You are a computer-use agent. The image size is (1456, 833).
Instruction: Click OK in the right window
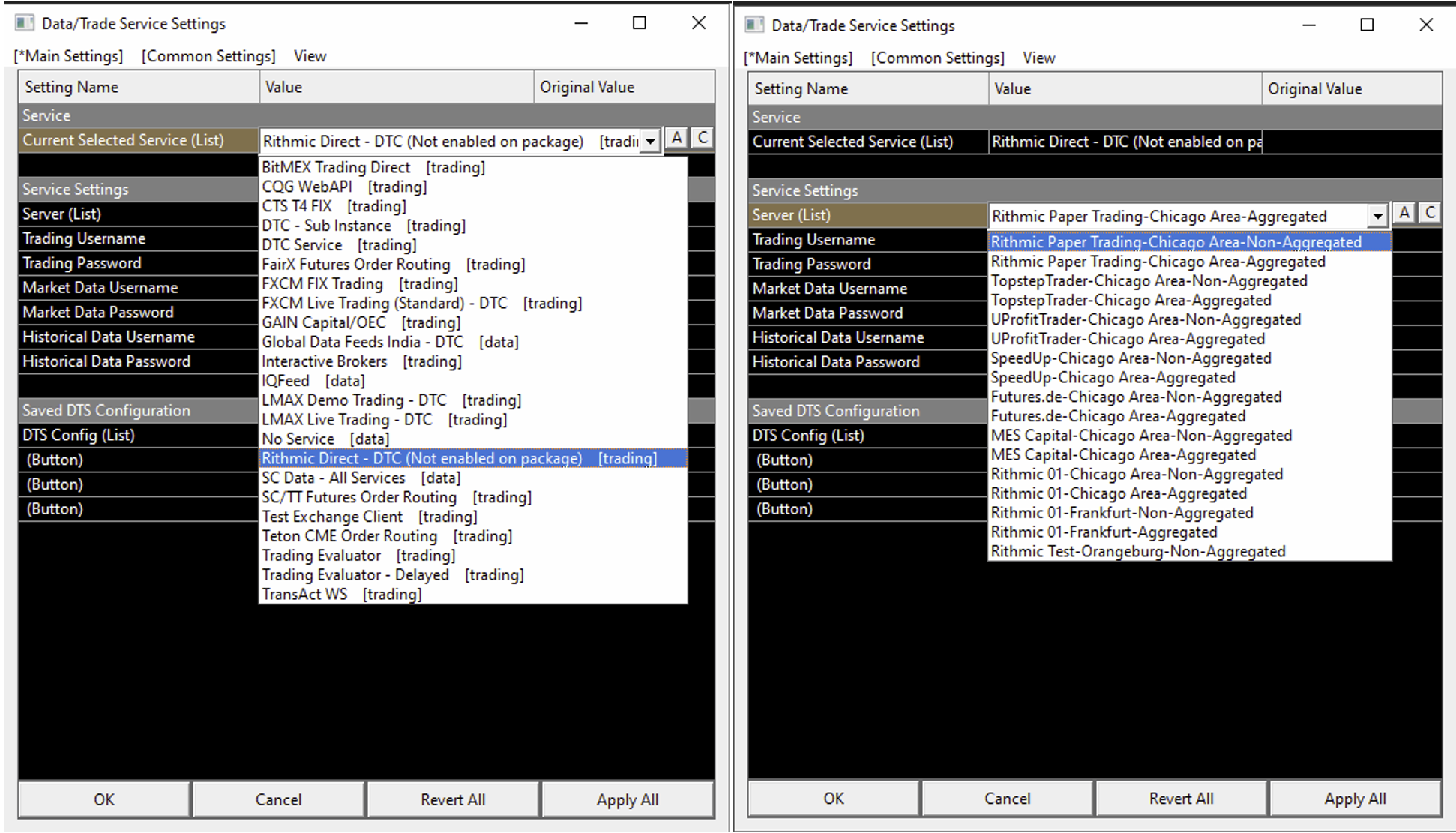click(x=833, y=799)
